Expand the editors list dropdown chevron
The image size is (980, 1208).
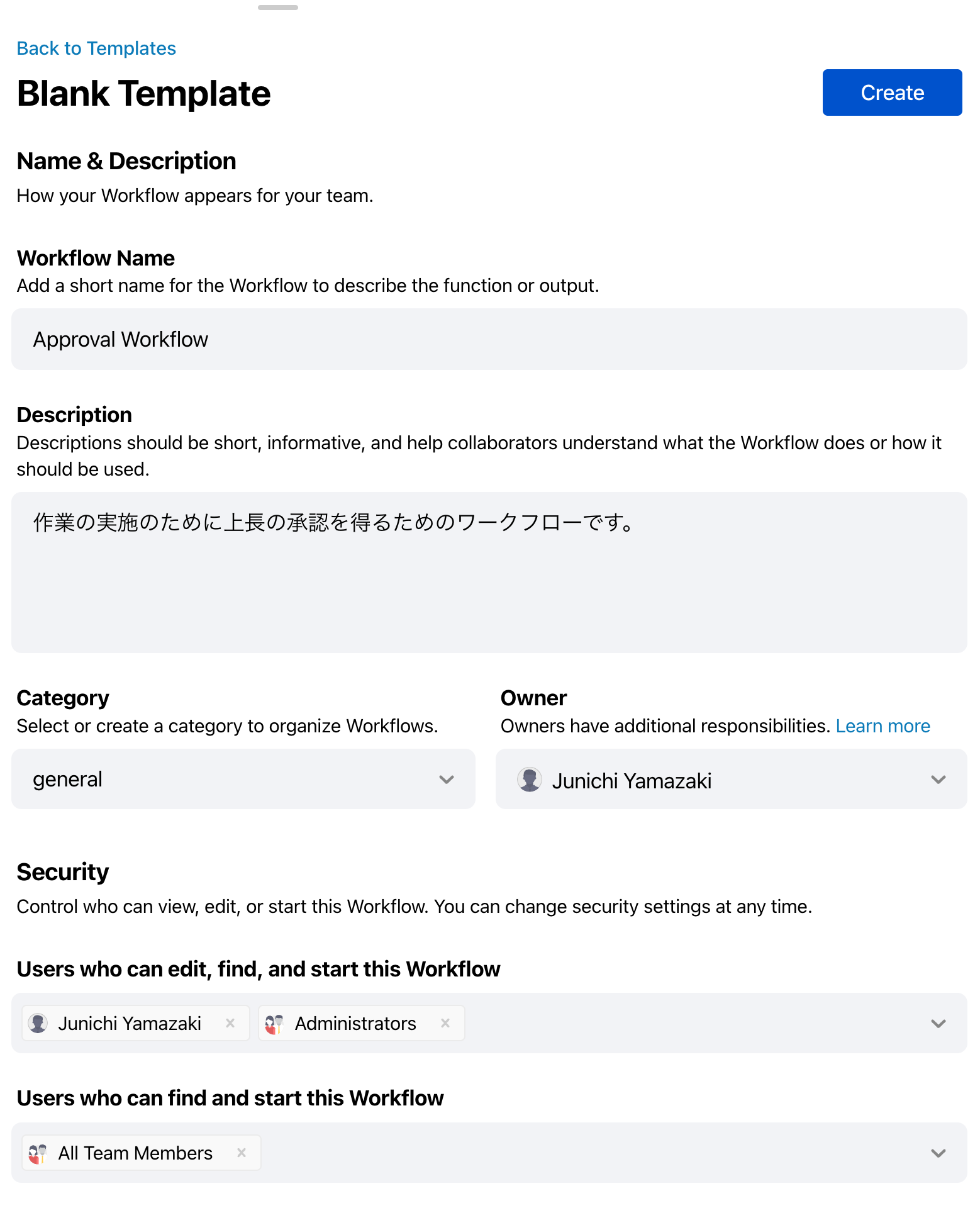click(x=938, y=1024)
